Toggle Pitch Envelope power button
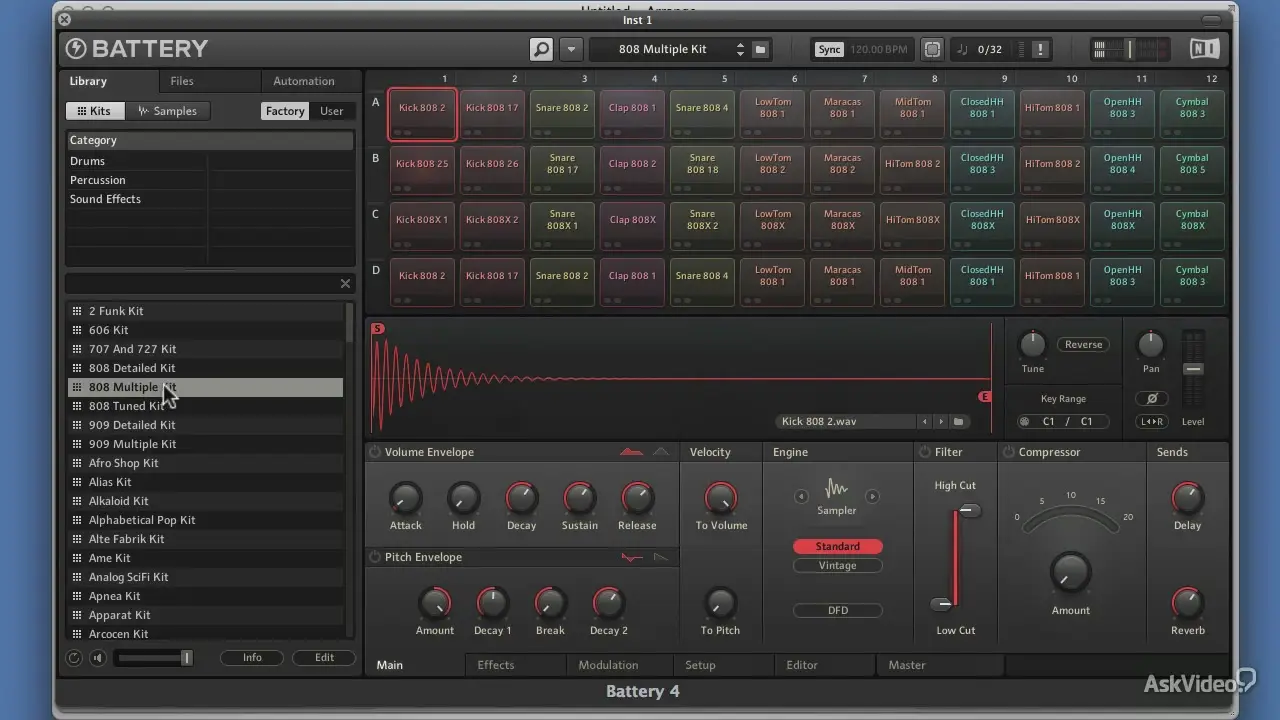The image size is (1280, 720). [375, 557]
